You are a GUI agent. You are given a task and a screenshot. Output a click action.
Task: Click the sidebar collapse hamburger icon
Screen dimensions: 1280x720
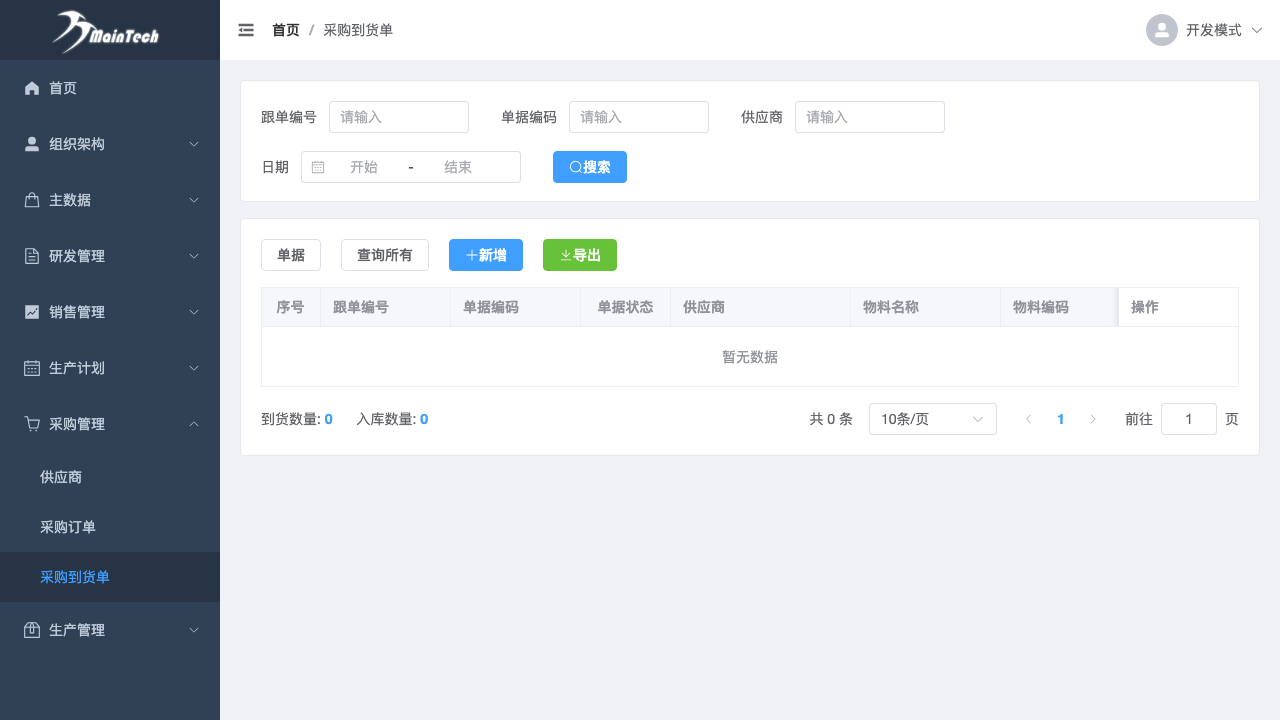pyautogui.click(x=246, y=30)
